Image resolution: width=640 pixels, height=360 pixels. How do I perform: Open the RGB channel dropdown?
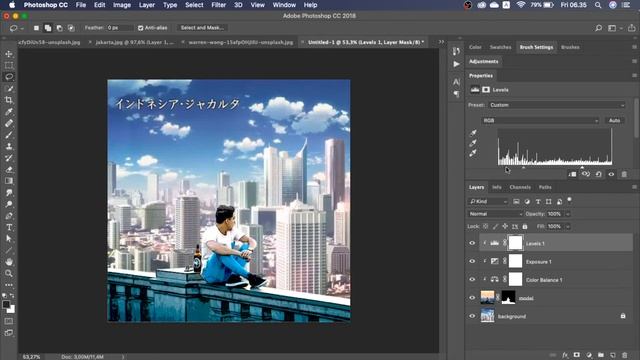[x=540, y=120]
